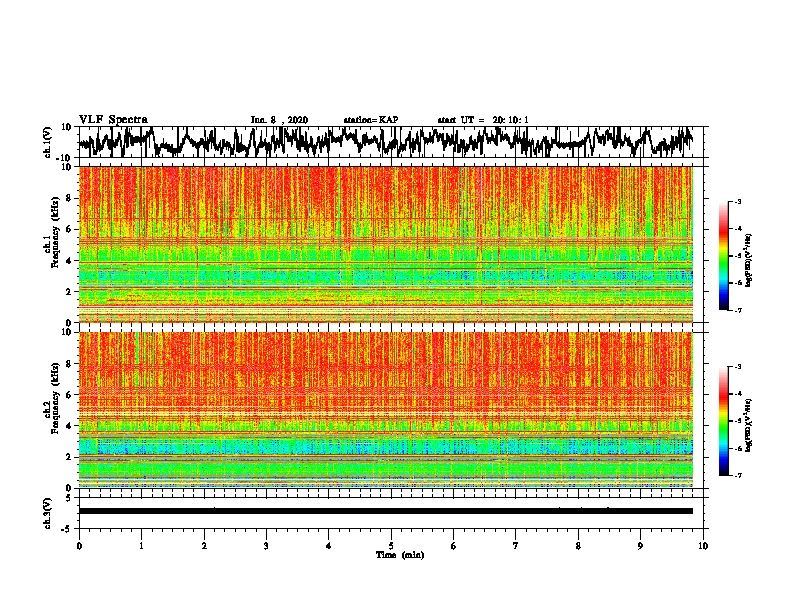Viewport: 792px width, 612px height.
Task: Click time axis tick label "8"
Action: click(578, 546)
